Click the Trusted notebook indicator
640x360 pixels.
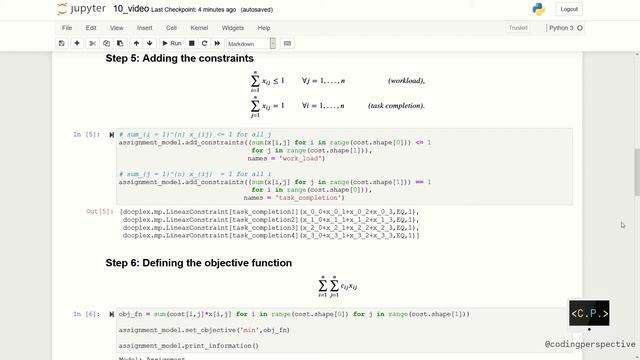(518, 28)
